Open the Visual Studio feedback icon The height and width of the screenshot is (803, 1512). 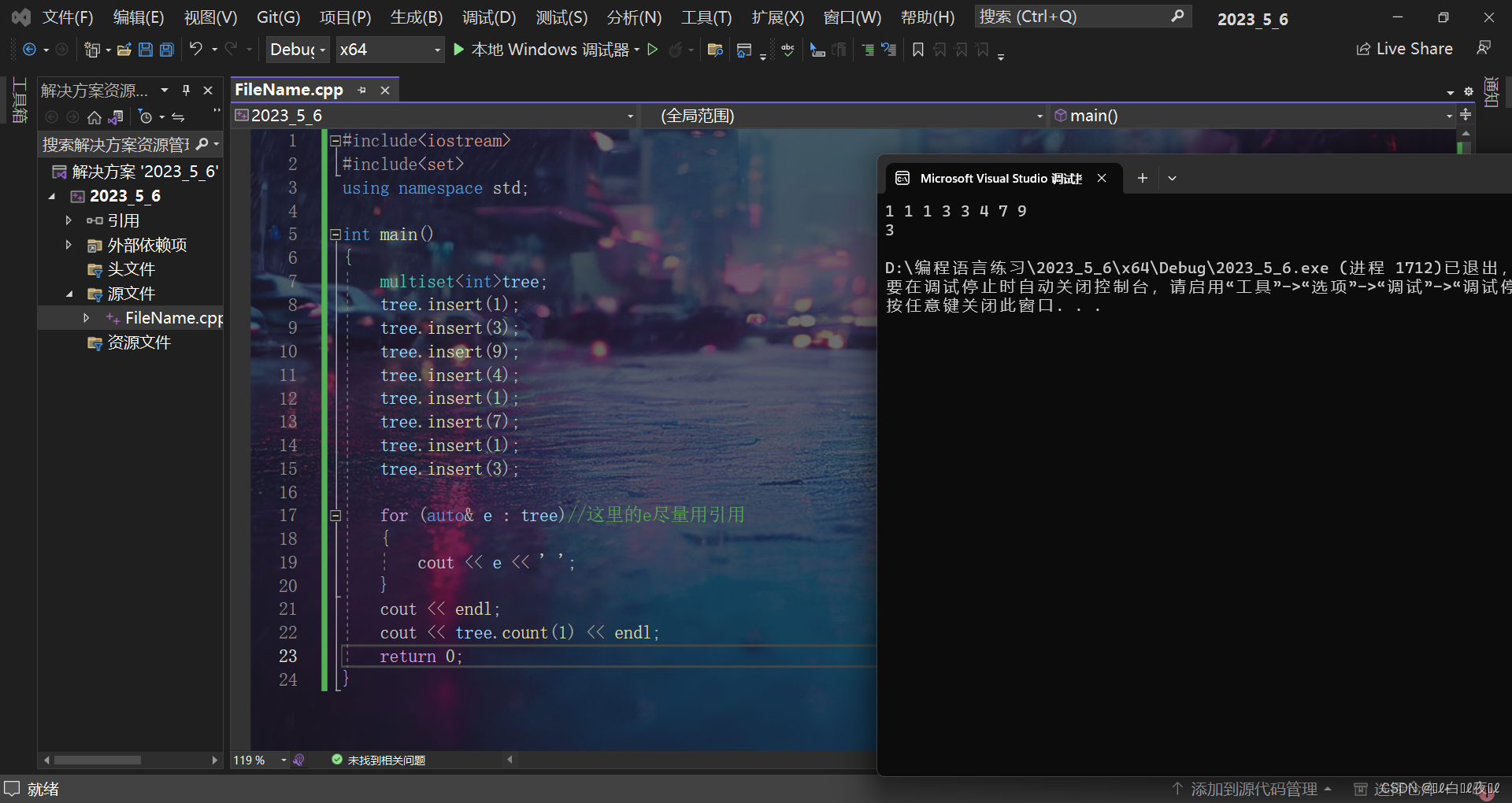point(1484,48)
